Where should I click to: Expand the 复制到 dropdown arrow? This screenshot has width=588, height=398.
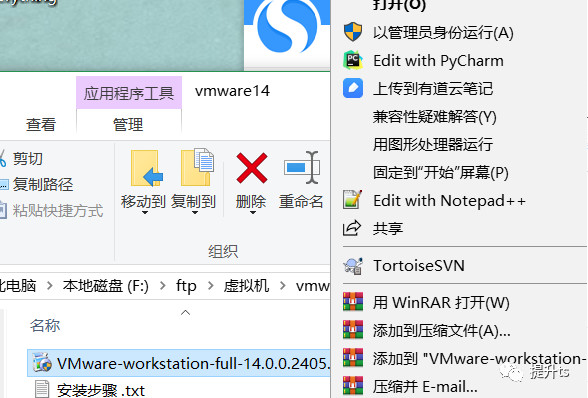pyautogui.click(x=195, y=213)
